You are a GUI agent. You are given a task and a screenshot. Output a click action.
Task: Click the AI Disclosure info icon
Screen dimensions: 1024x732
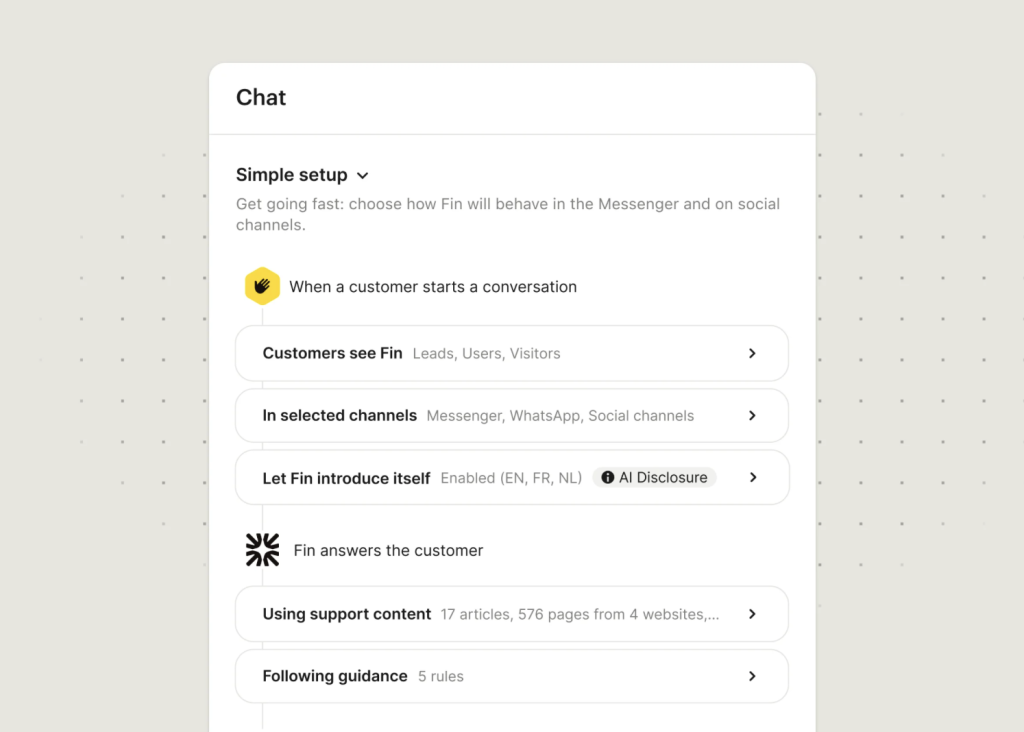tap(607, 478)
